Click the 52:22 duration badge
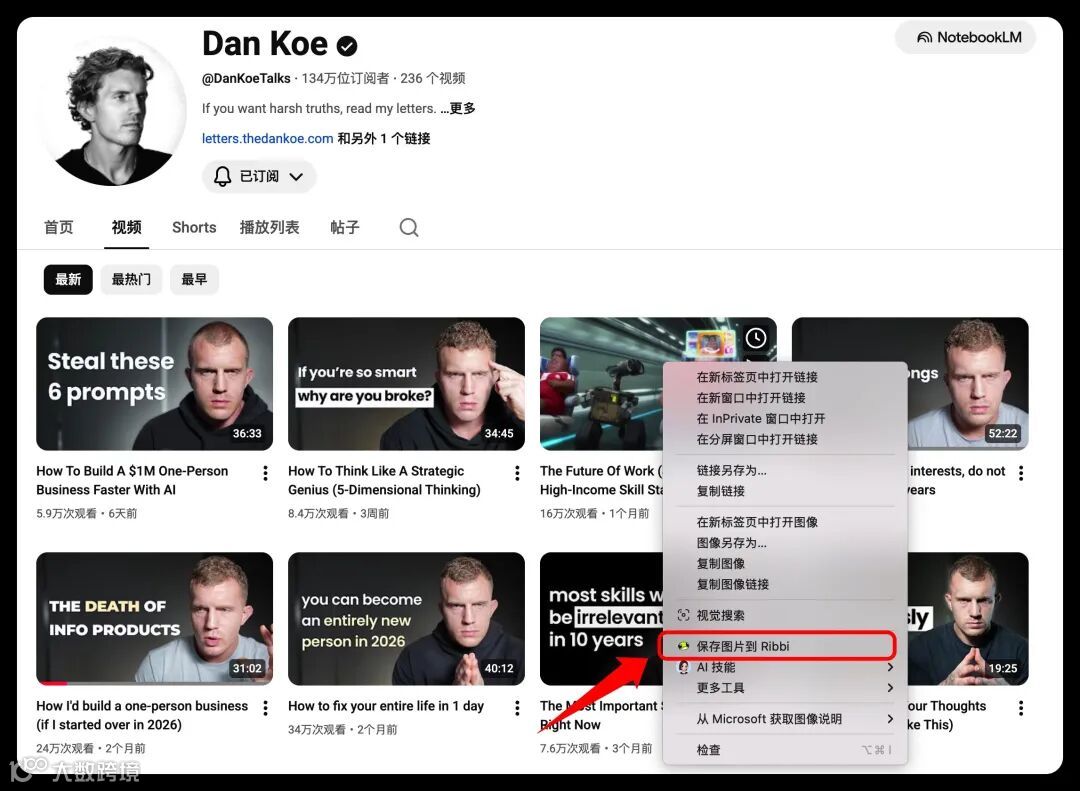The width and height of the screenshot is (1080, 791). coord(1003,433)
